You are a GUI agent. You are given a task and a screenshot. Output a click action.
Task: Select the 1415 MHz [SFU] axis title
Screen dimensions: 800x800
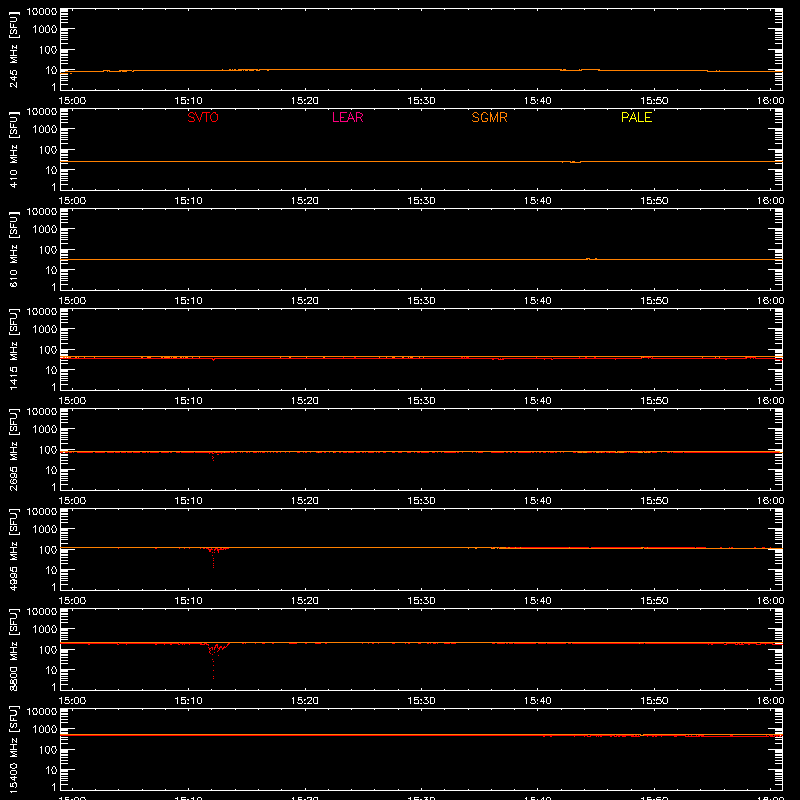(x=14, y=349)
